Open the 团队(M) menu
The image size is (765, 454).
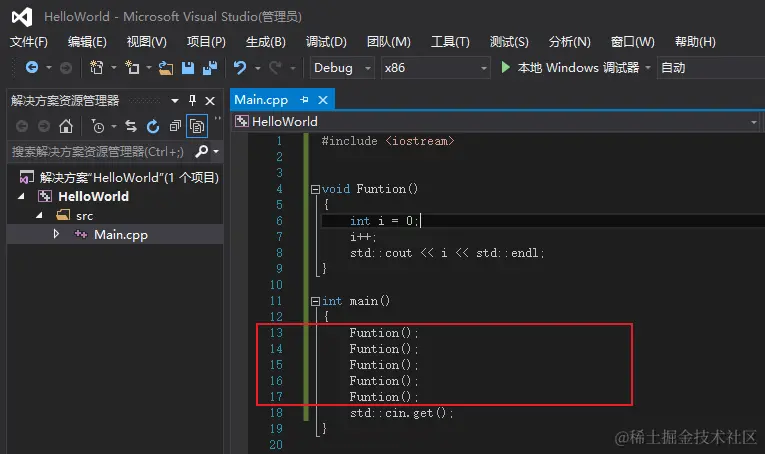(x=389, y=42)
